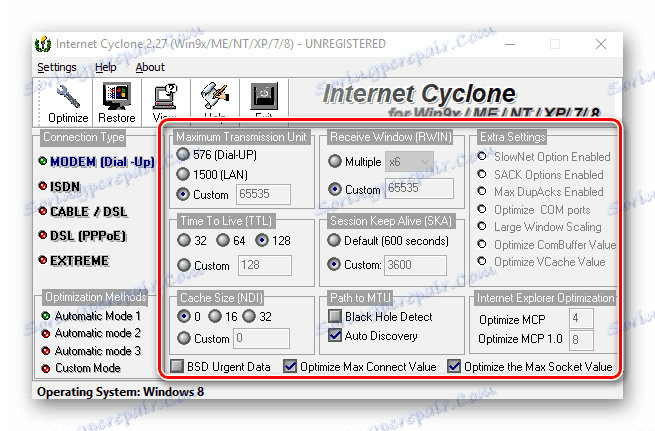The image size is (655, 431).
Task: Open the Help menu
Action: (106, 67)
